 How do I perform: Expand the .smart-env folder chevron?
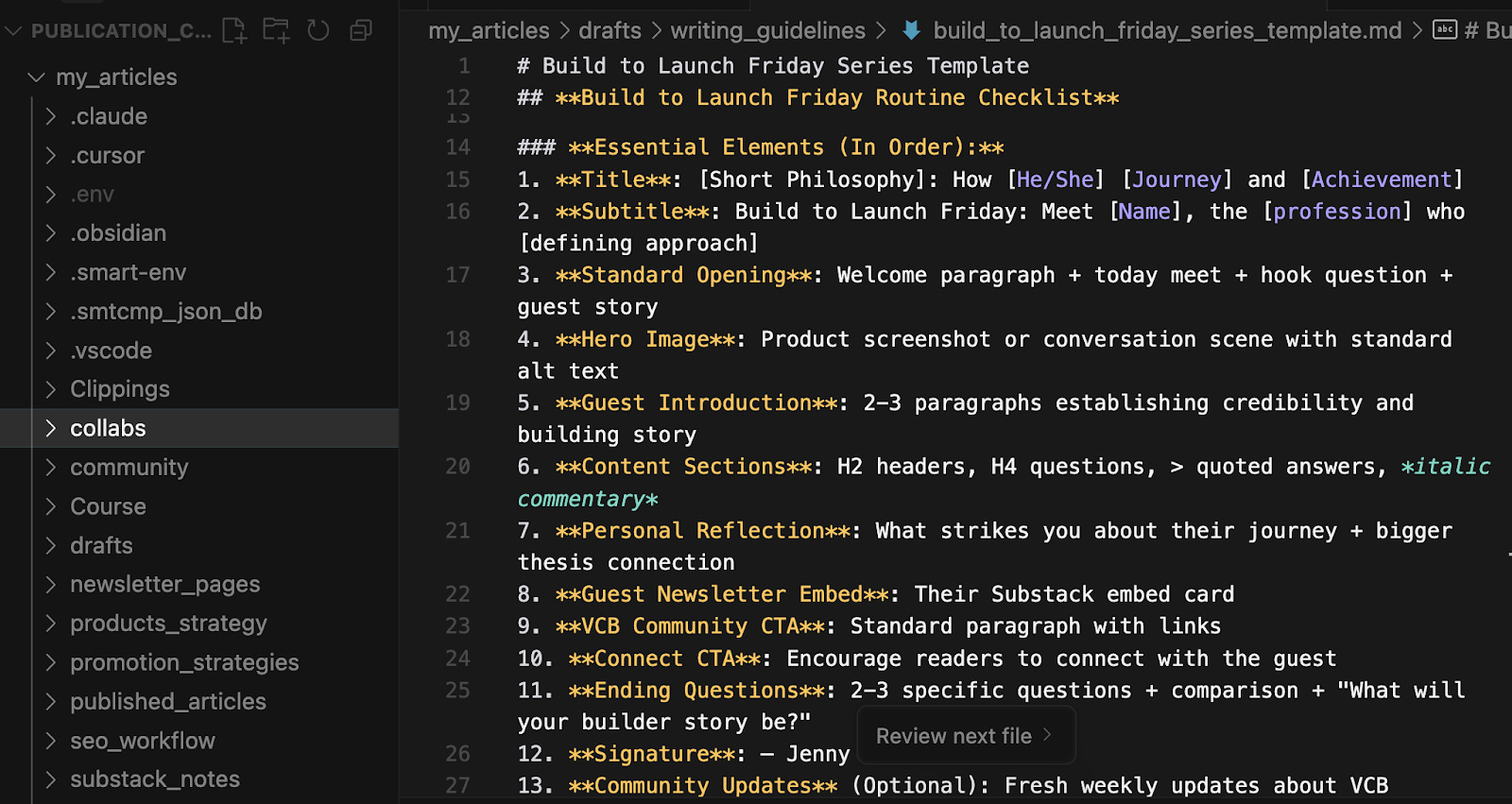(51, 272)
